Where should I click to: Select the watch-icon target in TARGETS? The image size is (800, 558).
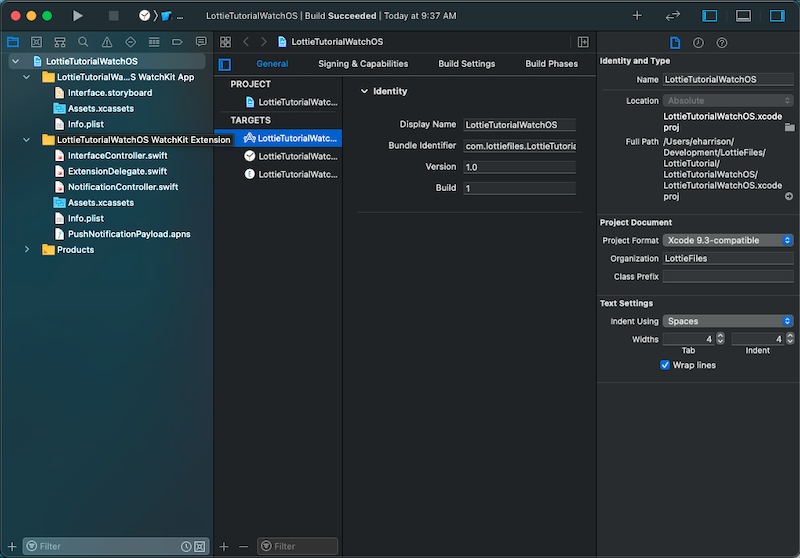click(291, 156)
